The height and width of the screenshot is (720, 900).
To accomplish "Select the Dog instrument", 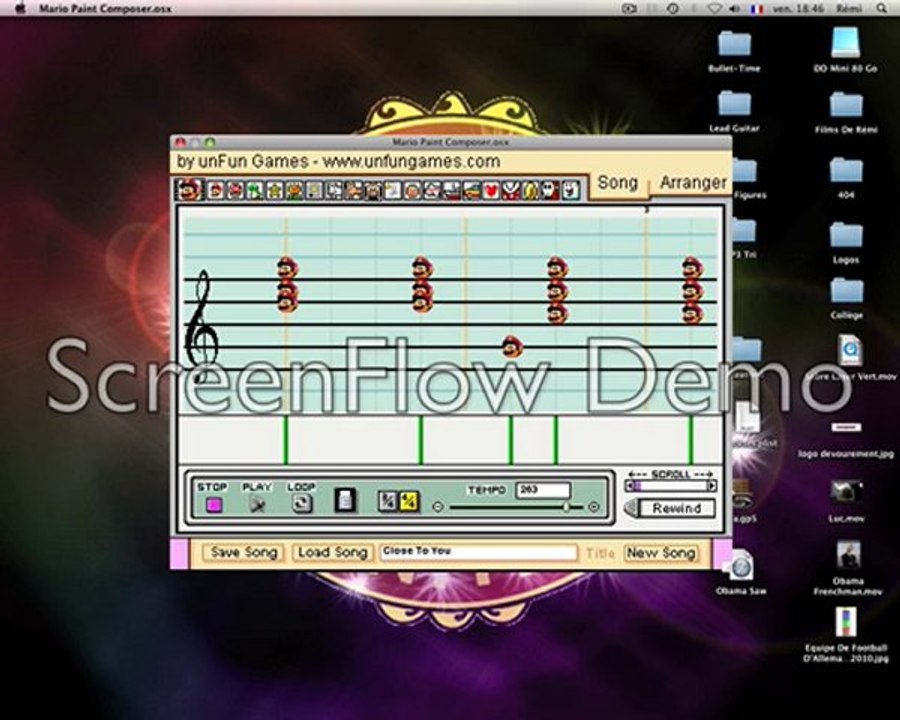I will (x=335, y=190).
